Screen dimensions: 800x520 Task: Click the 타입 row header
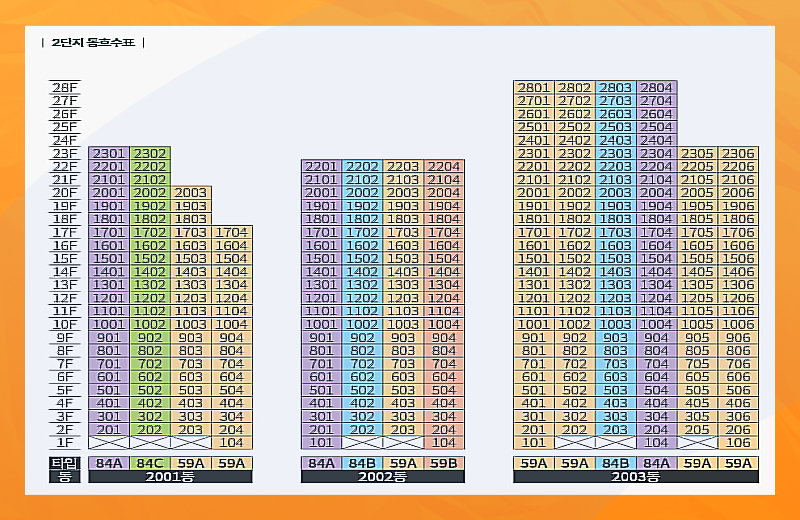65,463
